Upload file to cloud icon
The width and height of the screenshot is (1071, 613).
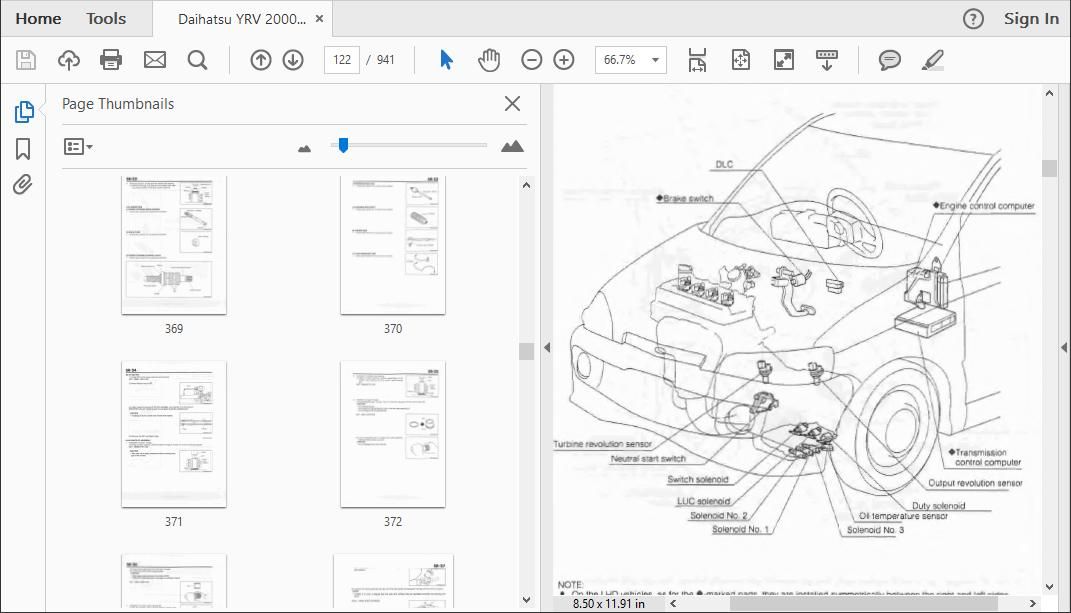(68, 60)
